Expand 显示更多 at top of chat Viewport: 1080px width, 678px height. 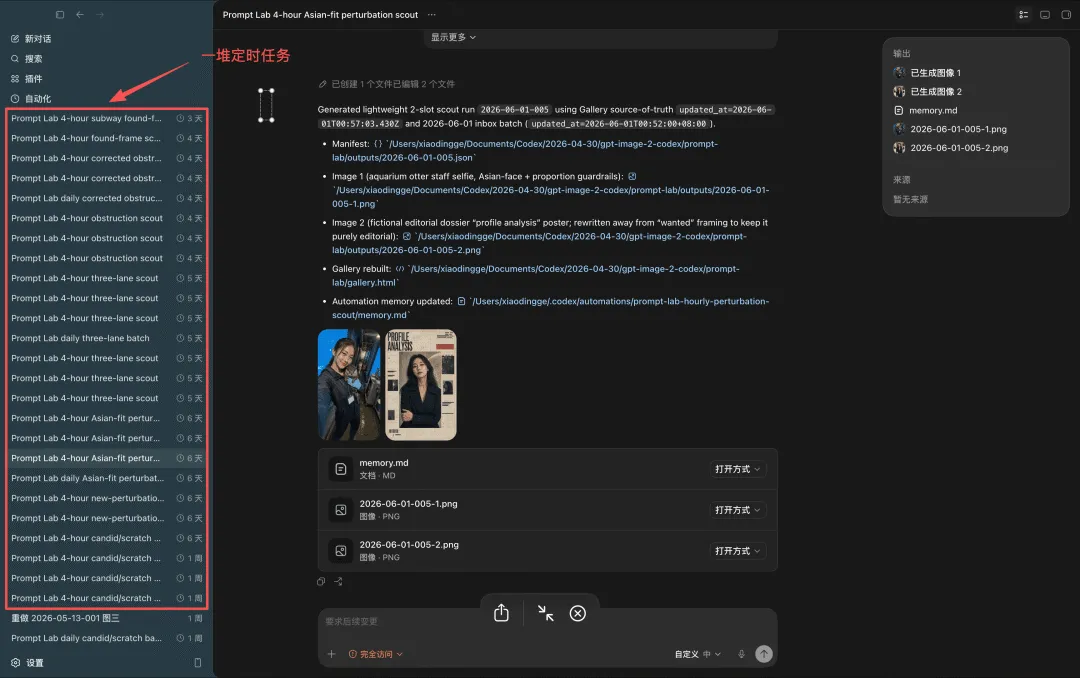point(453,37)
